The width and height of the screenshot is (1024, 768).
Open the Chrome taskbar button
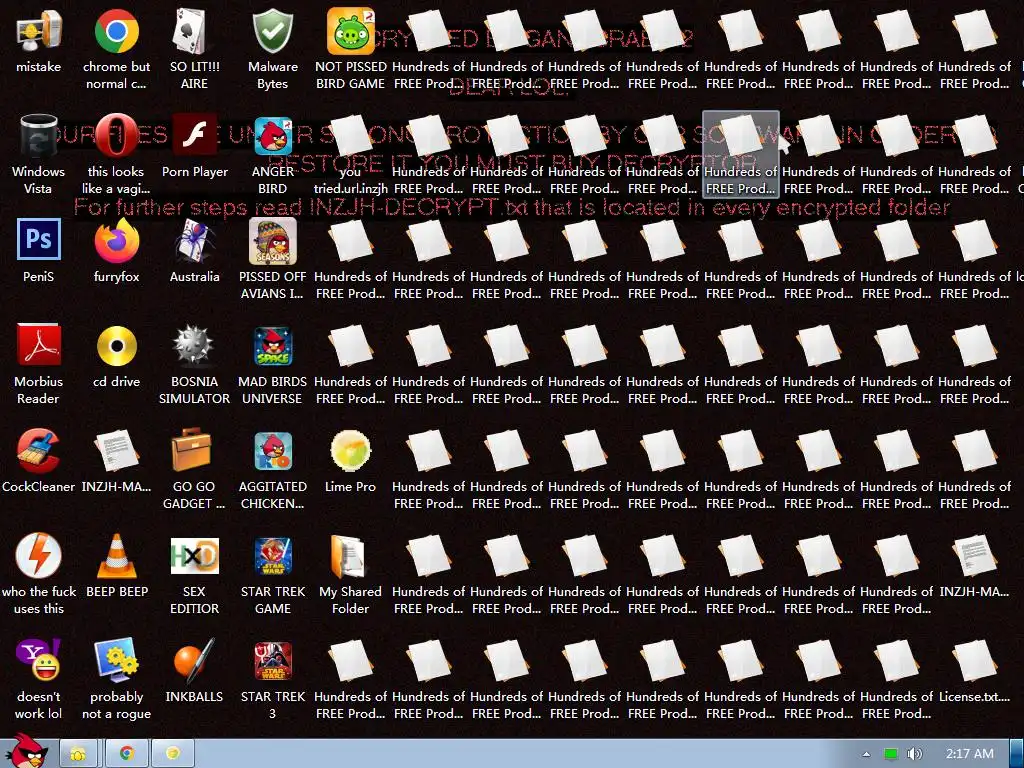127,754
